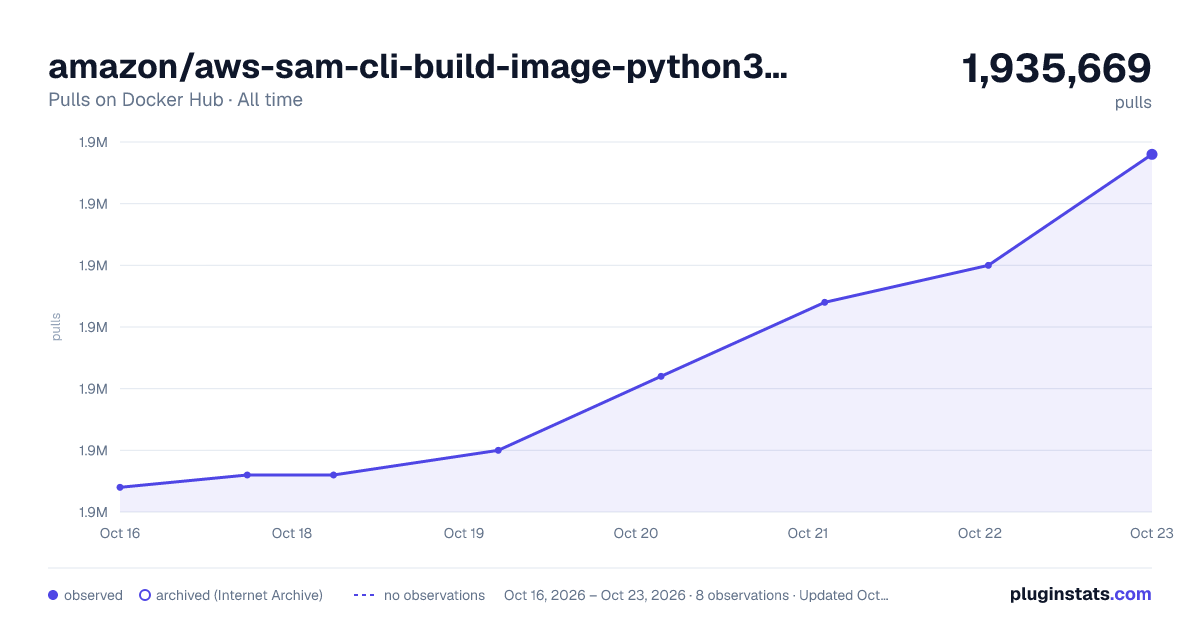The width and height of the screenshot is (1200, 630).
Task: Click the dashed no observations legend icon
Action: pos(364,595)
